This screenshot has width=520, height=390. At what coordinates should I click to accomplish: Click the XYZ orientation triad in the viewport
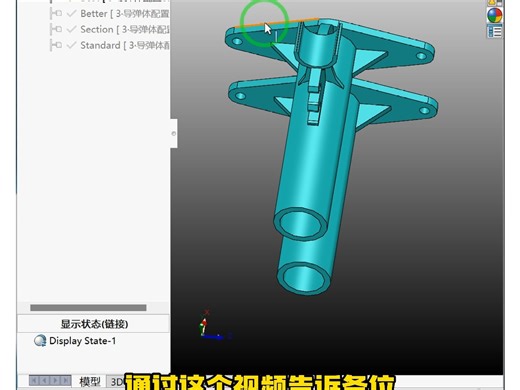(x=213, y=327)
